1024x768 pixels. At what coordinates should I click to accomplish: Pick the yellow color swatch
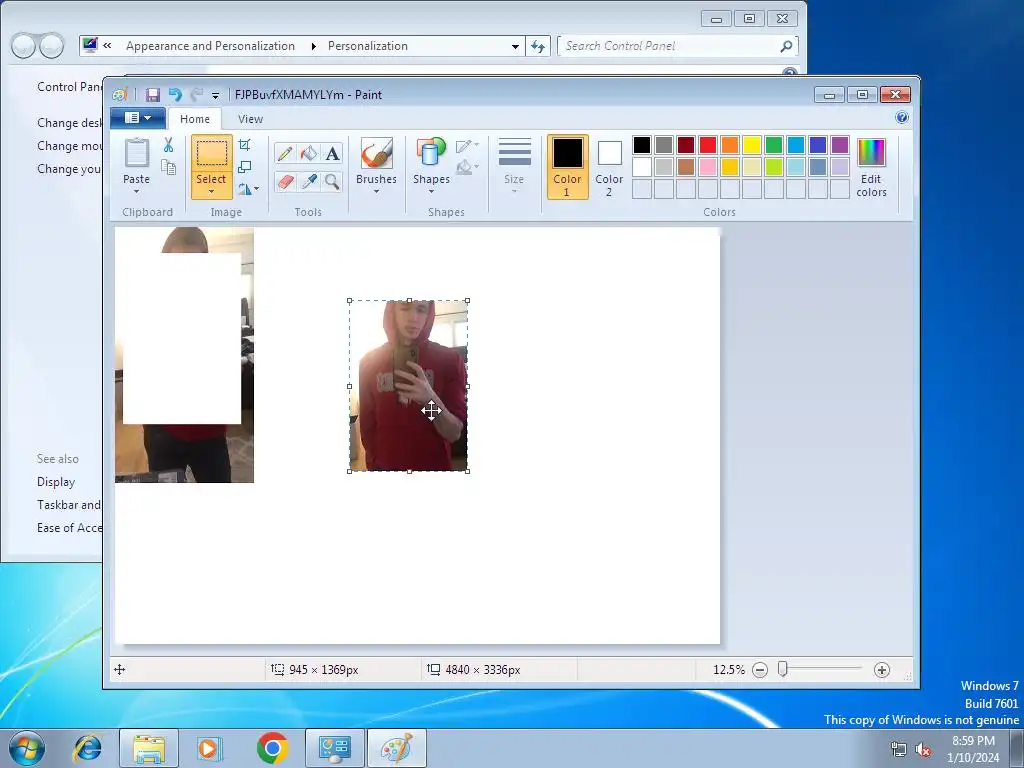(x=752, y=144)
